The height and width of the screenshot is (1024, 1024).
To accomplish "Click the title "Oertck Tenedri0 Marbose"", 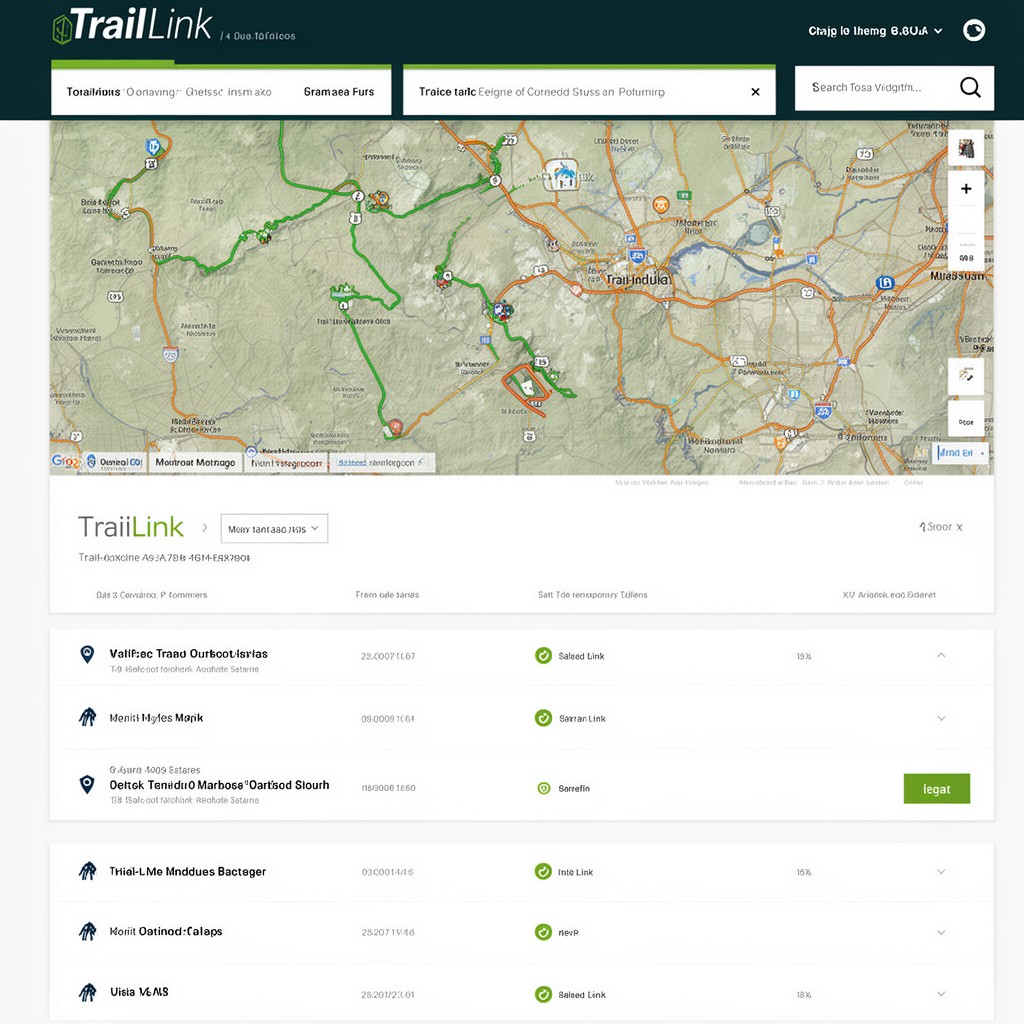I will tap(219, 785).
